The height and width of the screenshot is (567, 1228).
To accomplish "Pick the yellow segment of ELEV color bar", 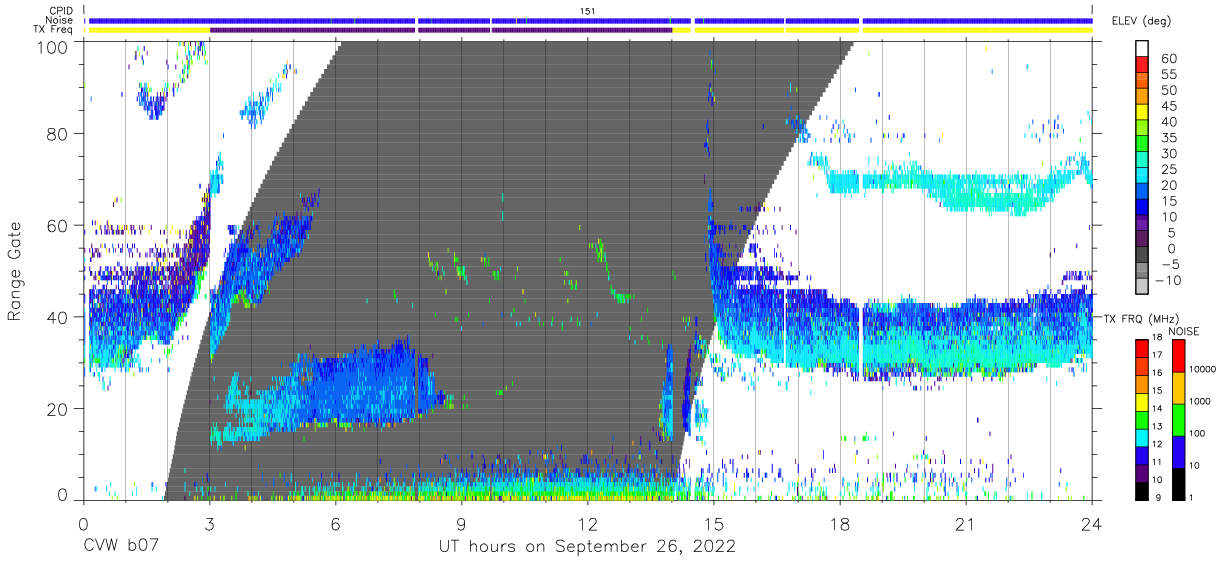I will 1142,113.
